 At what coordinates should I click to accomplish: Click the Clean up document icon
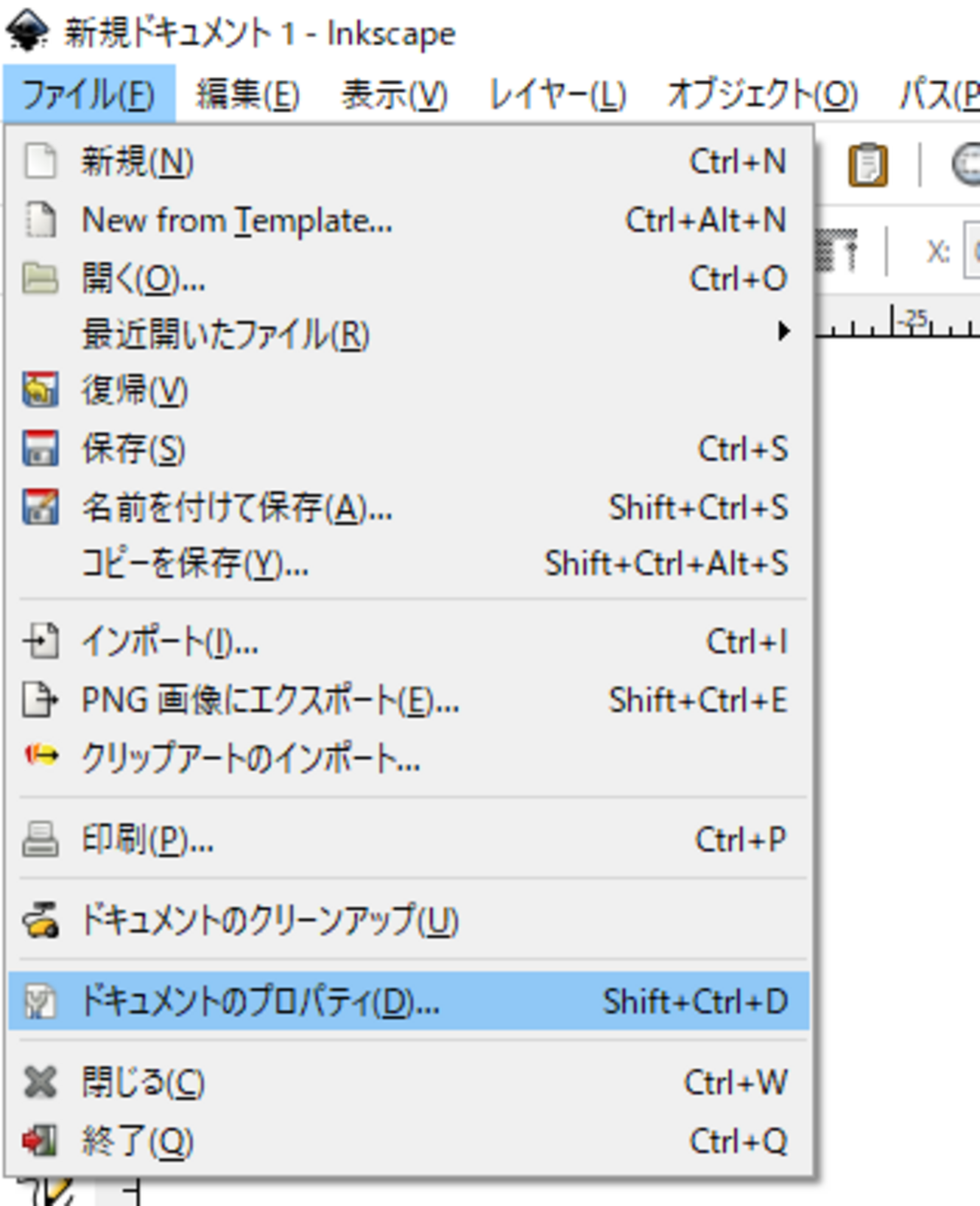40,920
